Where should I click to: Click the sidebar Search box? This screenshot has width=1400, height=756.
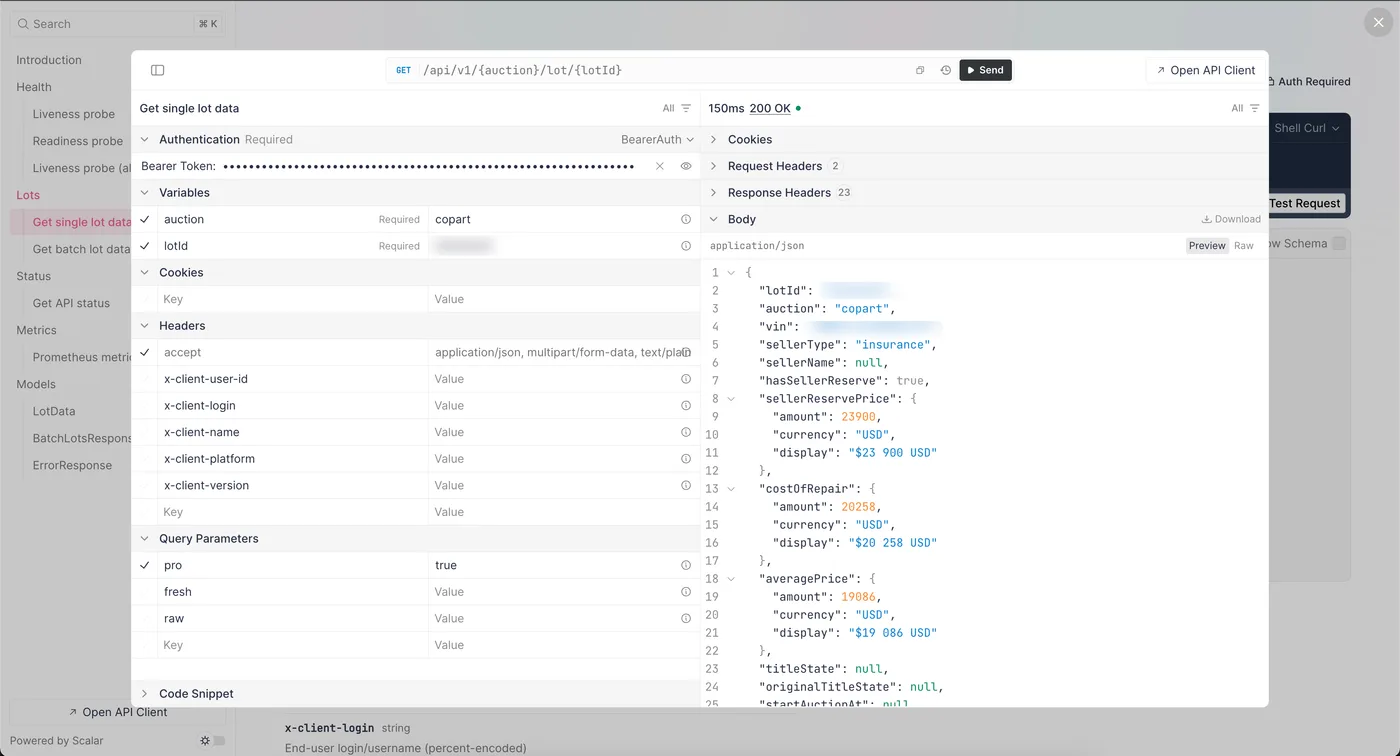pyautogui.click(x=118, y=23)
